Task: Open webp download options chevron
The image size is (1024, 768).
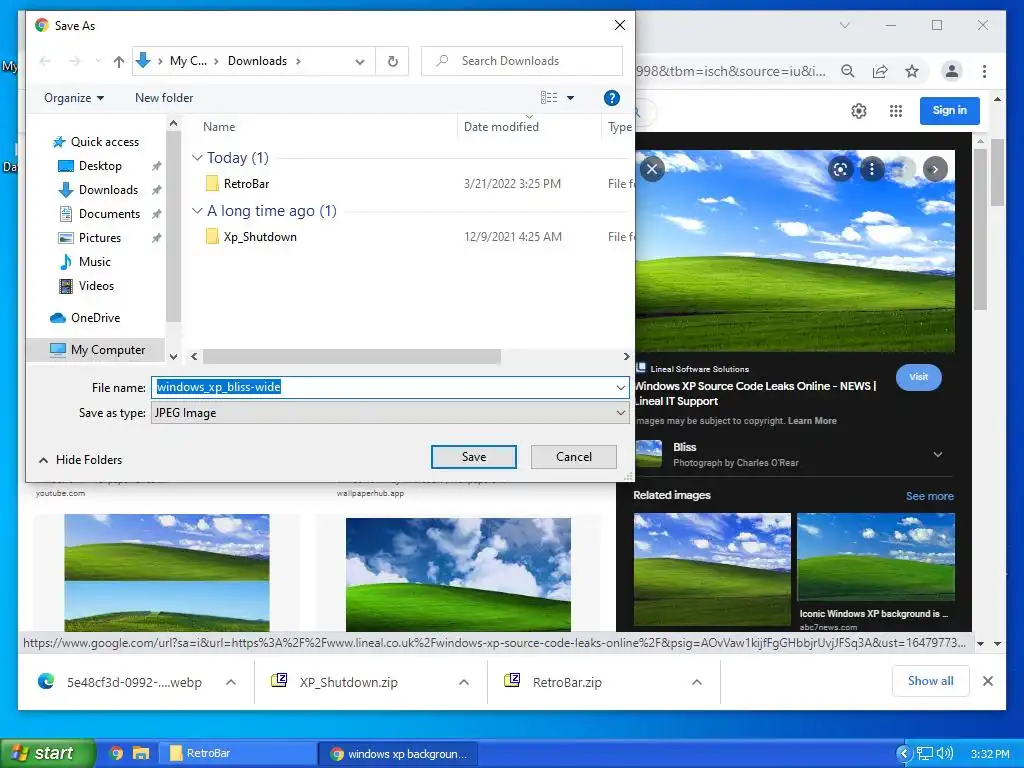Action: pyautogui.click(x=231, y=682)
